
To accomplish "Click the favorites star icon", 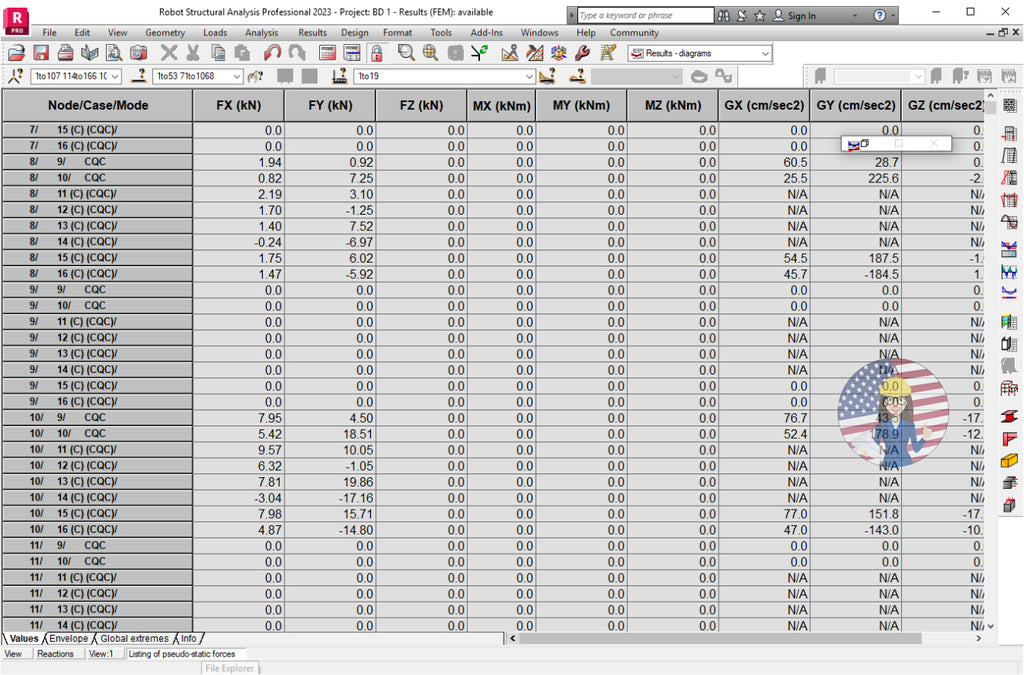I will 760,16.
